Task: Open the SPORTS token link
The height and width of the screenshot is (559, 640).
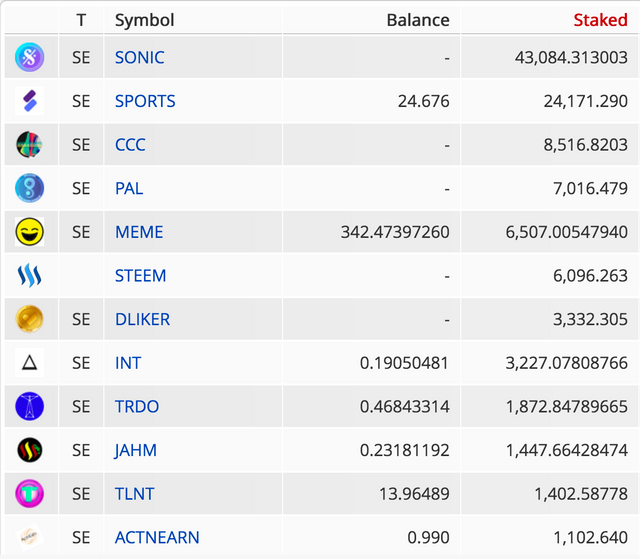Action: pos(145,101)
